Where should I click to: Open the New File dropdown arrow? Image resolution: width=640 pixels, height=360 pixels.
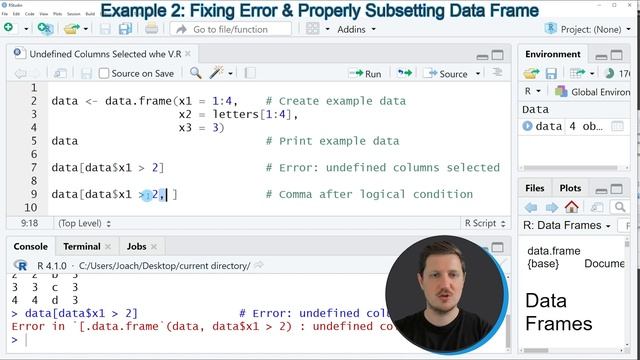(x=26, y=29)
